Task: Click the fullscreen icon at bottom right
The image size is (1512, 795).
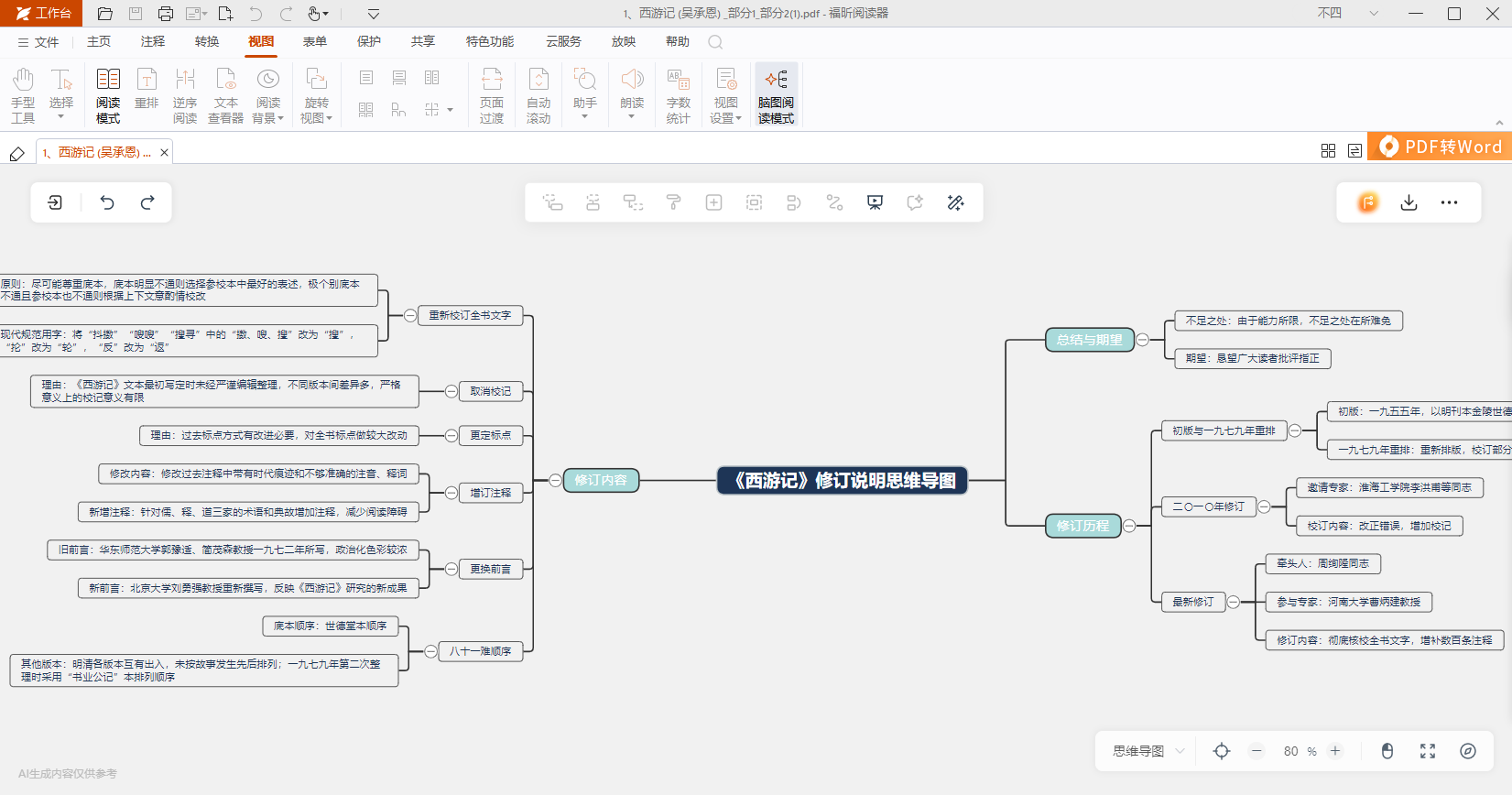Action: [x=1427, y=751]
